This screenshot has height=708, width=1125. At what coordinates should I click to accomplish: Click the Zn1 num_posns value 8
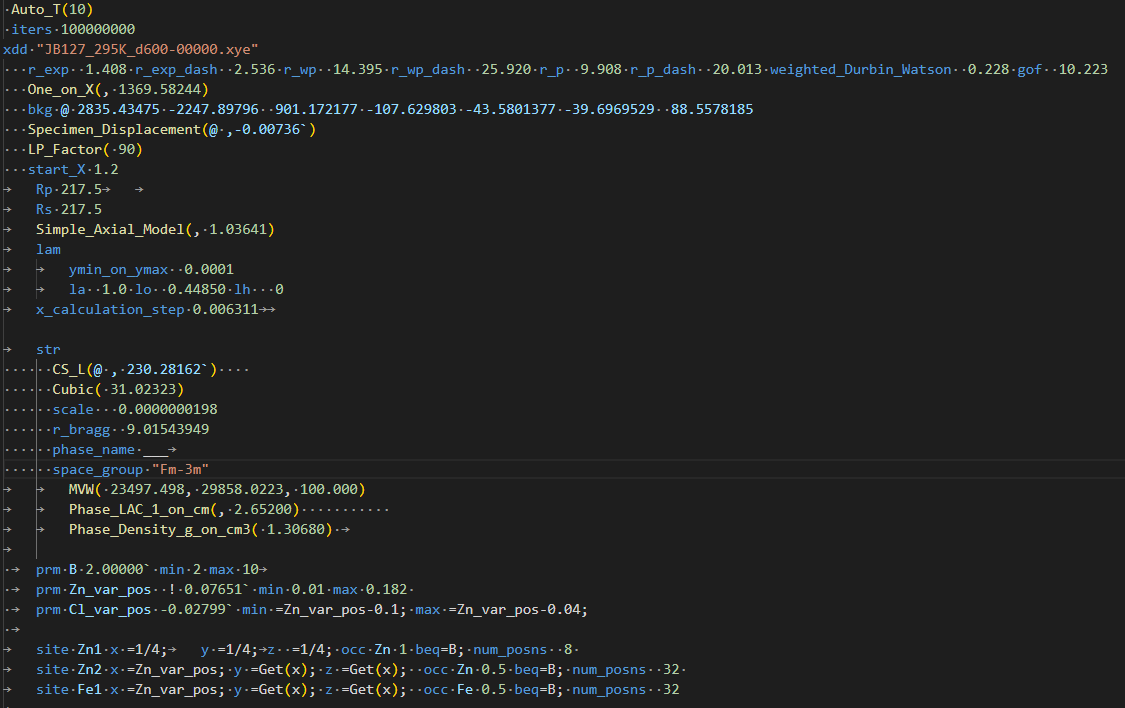coord(568,650)
